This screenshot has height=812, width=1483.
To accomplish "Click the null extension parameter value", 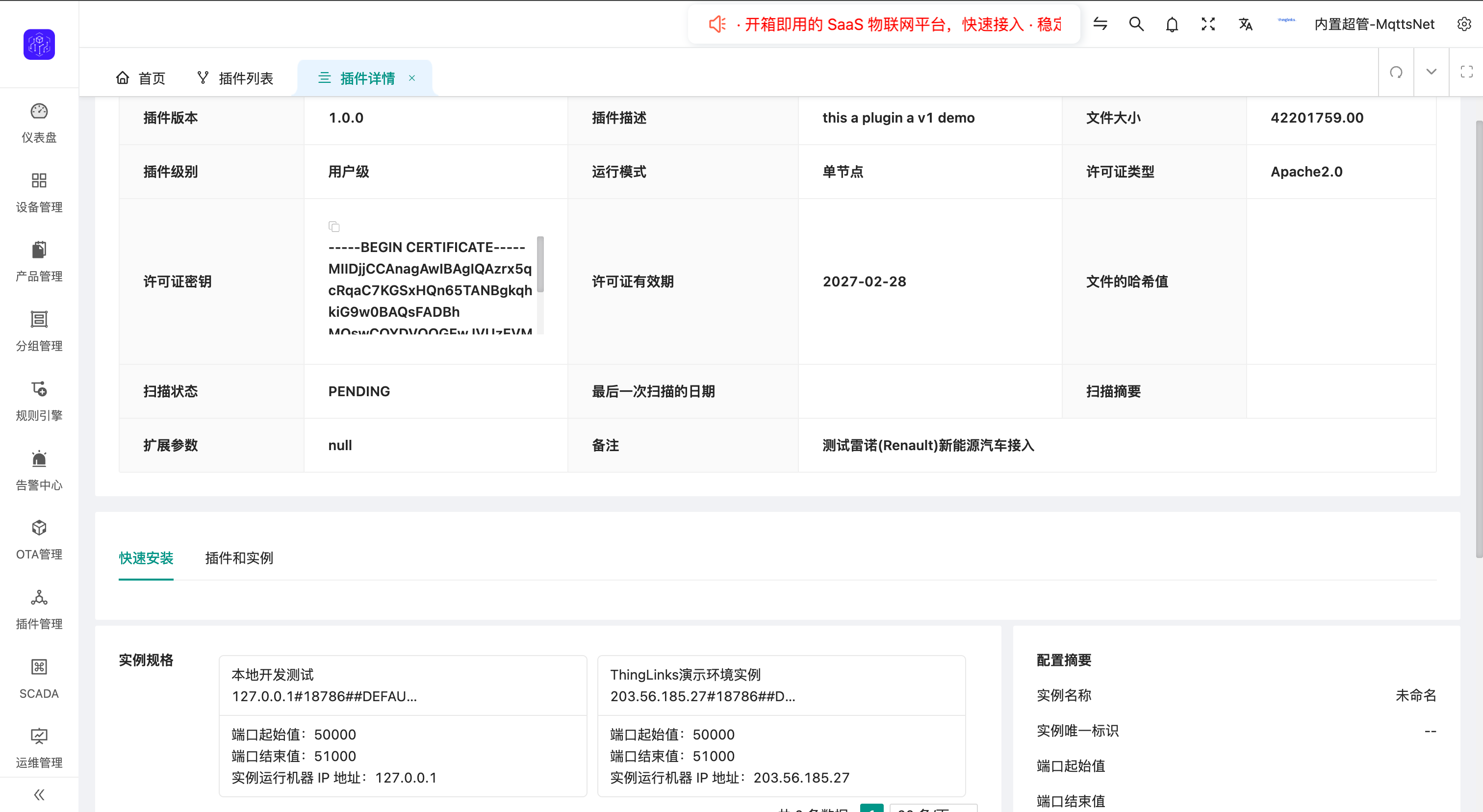I will (340, 445).
